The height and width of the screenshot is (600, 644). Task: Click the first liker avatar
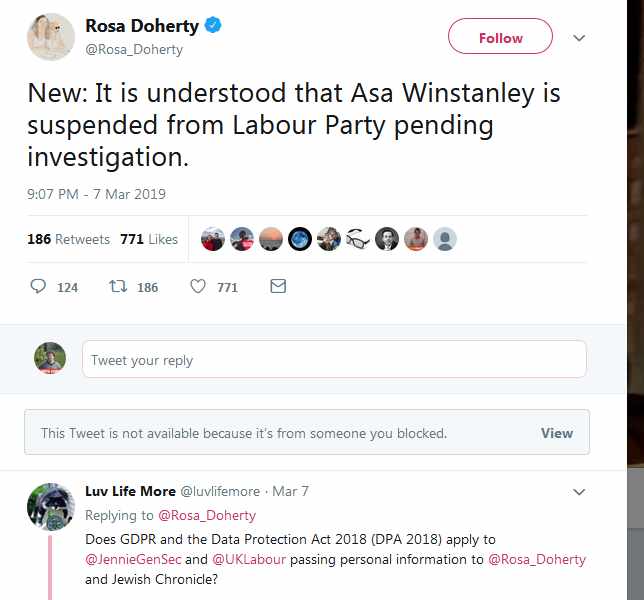[x=212, y=239]
